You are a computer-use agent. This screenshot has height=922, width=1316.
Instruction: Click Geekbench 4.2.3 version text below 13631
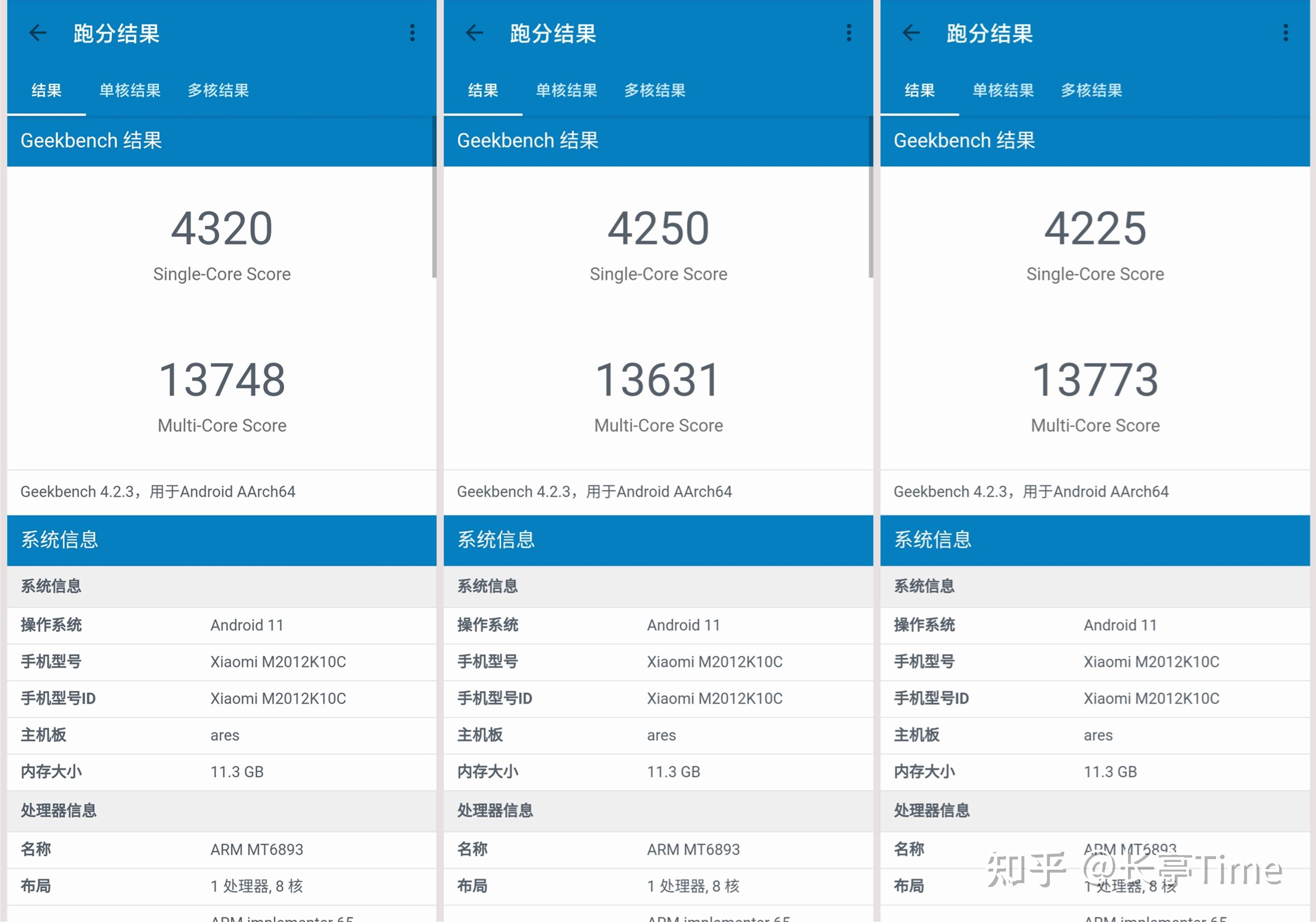[595, 492]
